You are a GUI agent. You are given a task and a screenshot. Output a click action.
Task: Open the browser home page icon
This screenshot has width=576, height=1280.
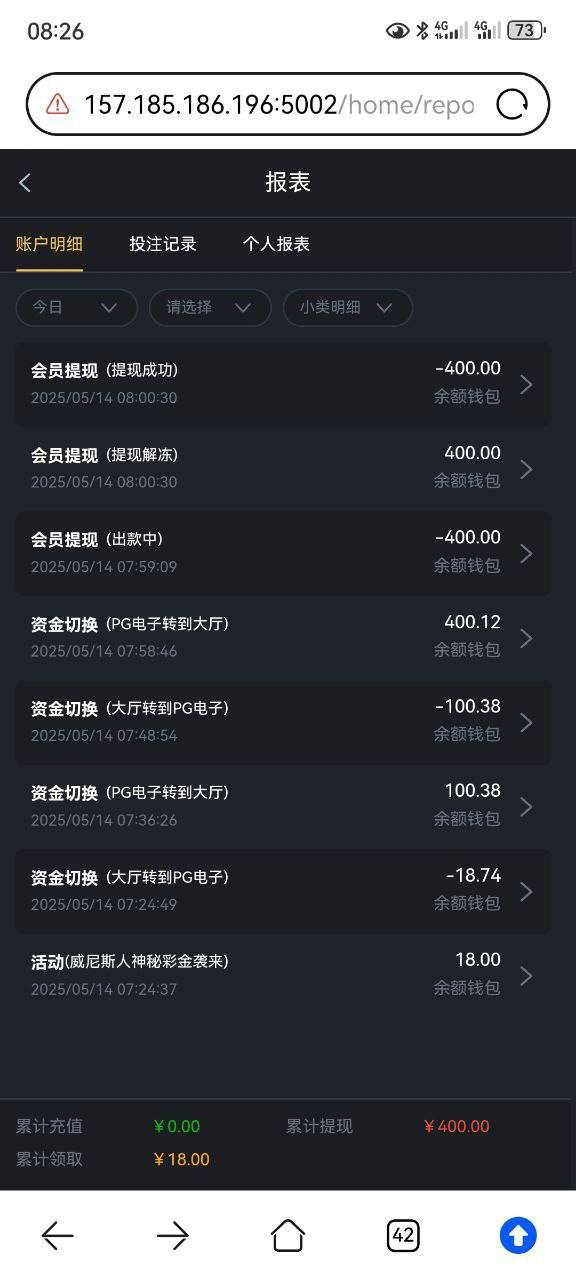coord(288,1236)
